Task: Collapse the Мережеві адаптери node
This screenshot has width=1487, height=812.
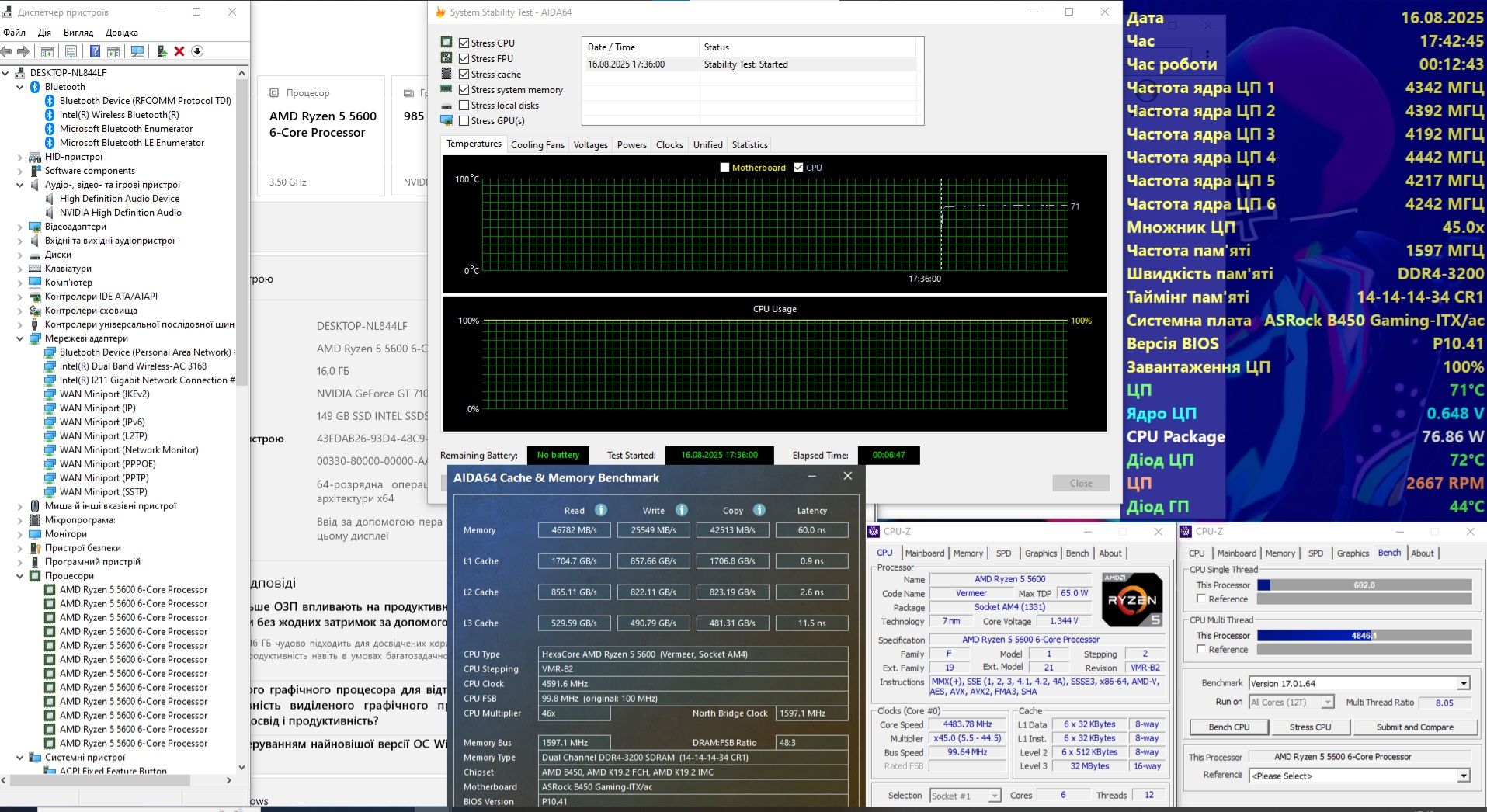Action: coord(20,338)
